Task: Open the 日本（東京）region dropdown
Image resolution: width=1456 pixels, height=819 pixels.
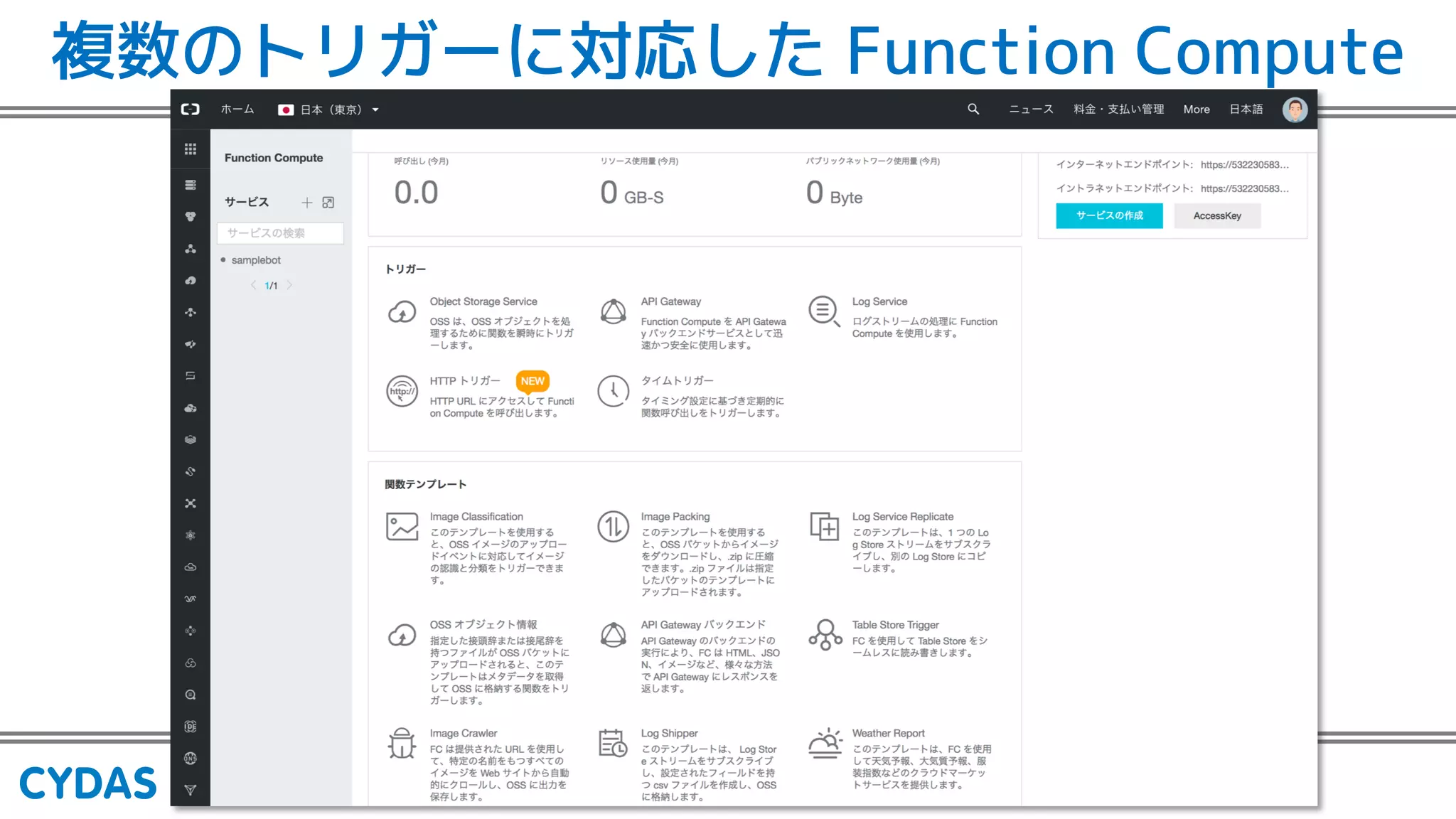Action: point(328,109)
